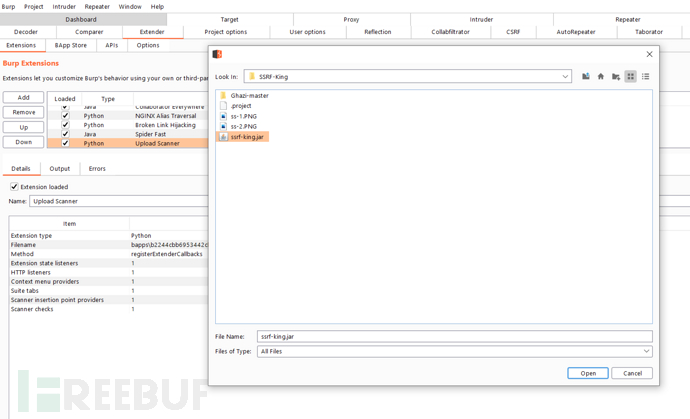Uncheck loaded box for NGINX Alias Traversal

point(65,116)
